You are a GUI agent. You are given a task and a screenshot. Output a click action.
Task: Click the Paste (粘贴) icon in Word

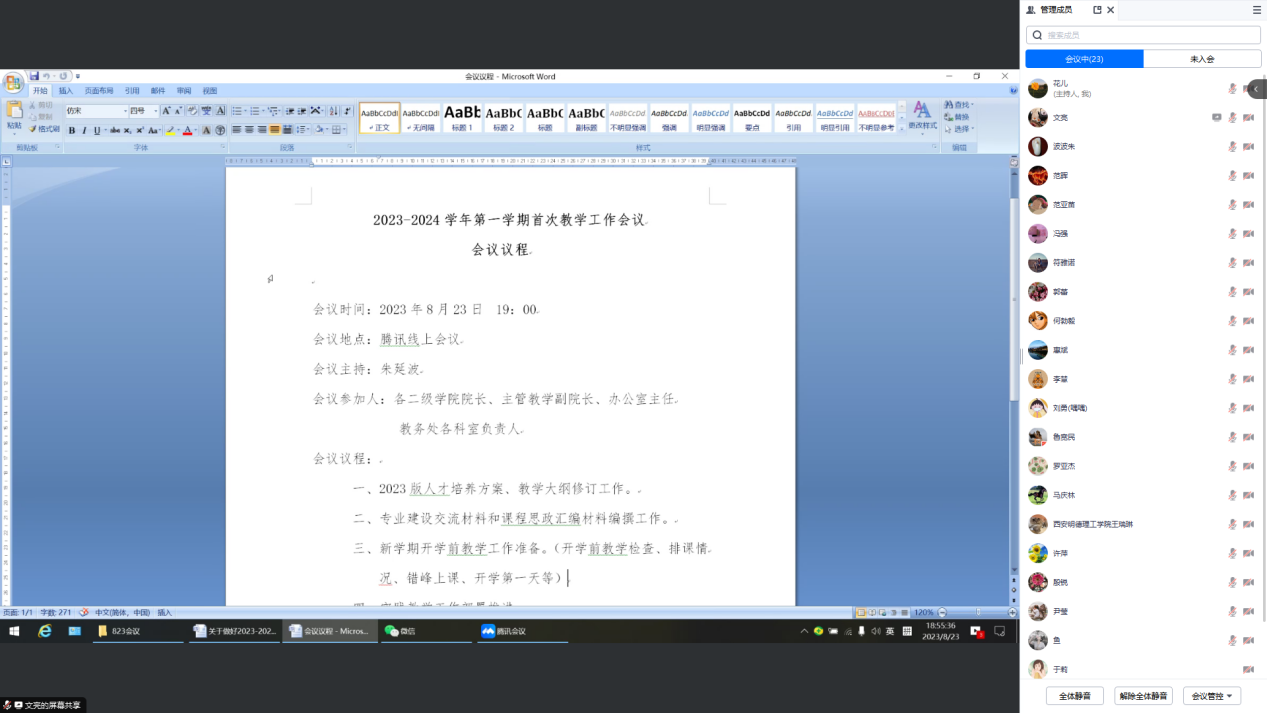(x=14, y=112)
